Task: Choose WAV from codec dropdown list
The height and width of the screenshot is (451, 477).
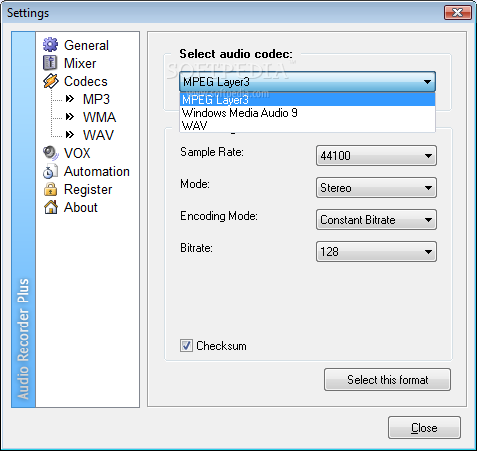Action: 307,126
